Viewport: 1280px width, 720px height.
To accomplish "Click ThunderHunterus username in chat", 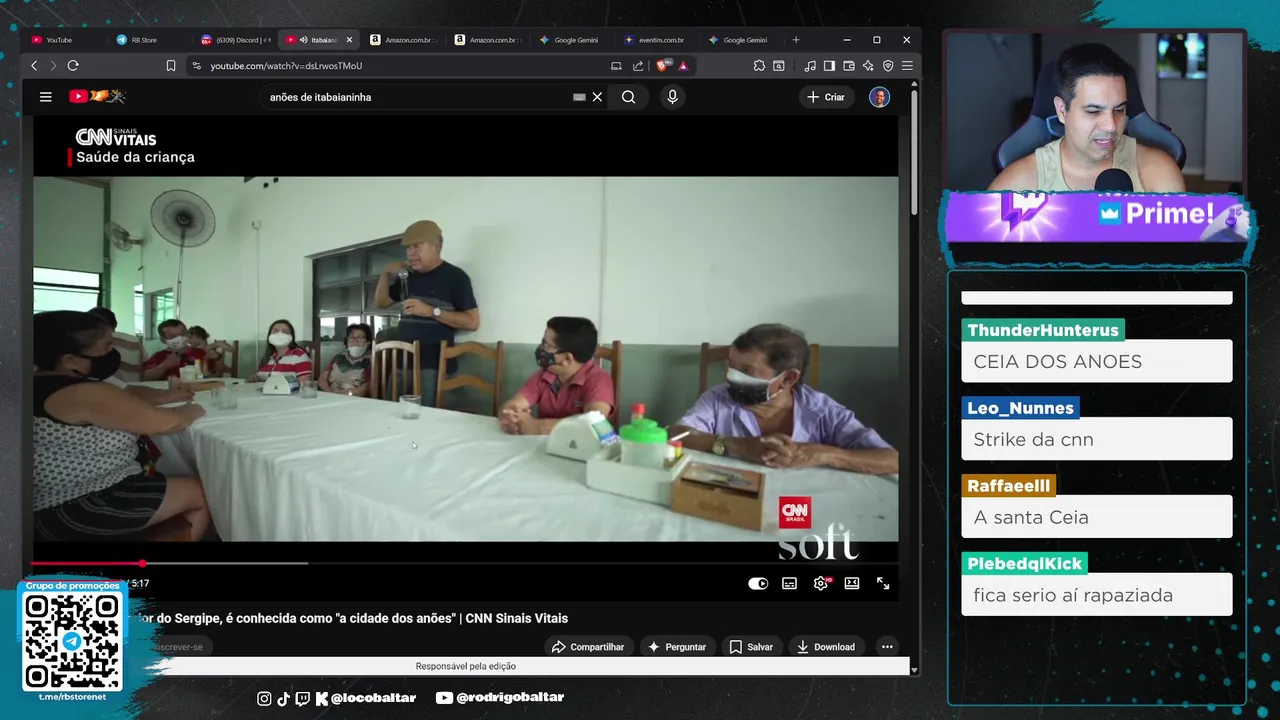I will click(x=1043, y=330).
